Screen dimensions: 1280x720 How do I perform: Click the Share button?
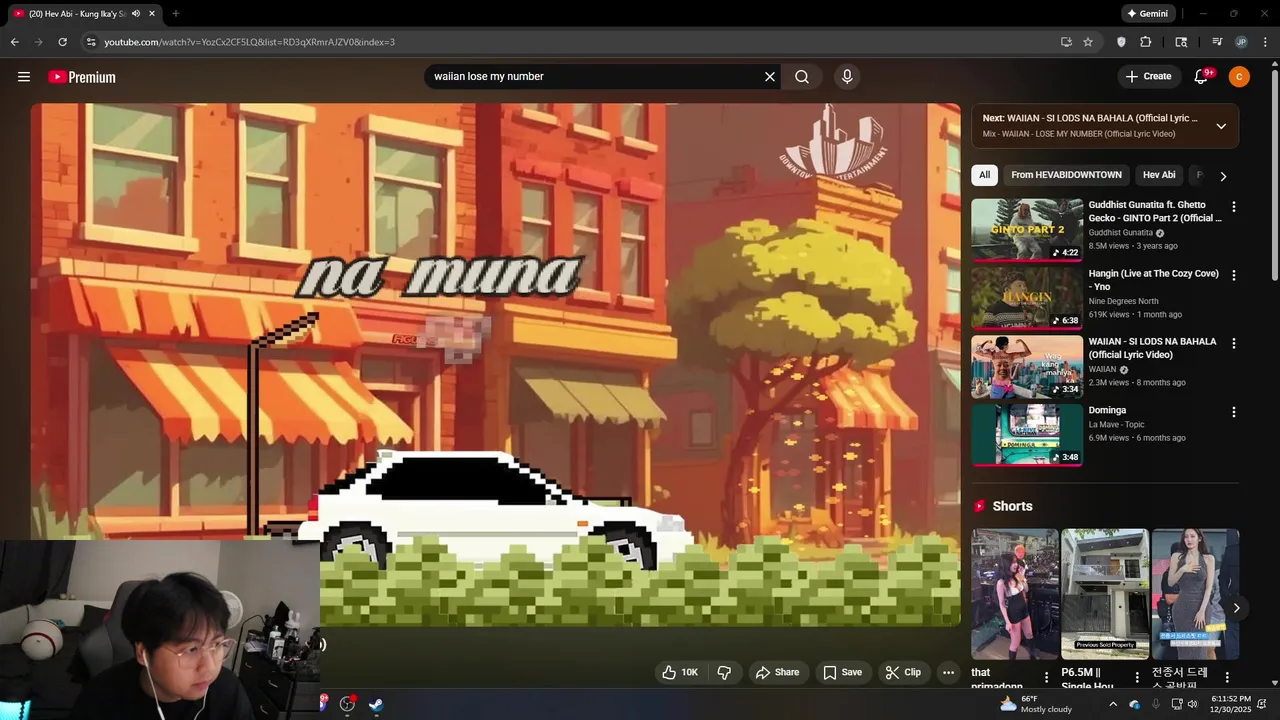[x=777, y=672]
